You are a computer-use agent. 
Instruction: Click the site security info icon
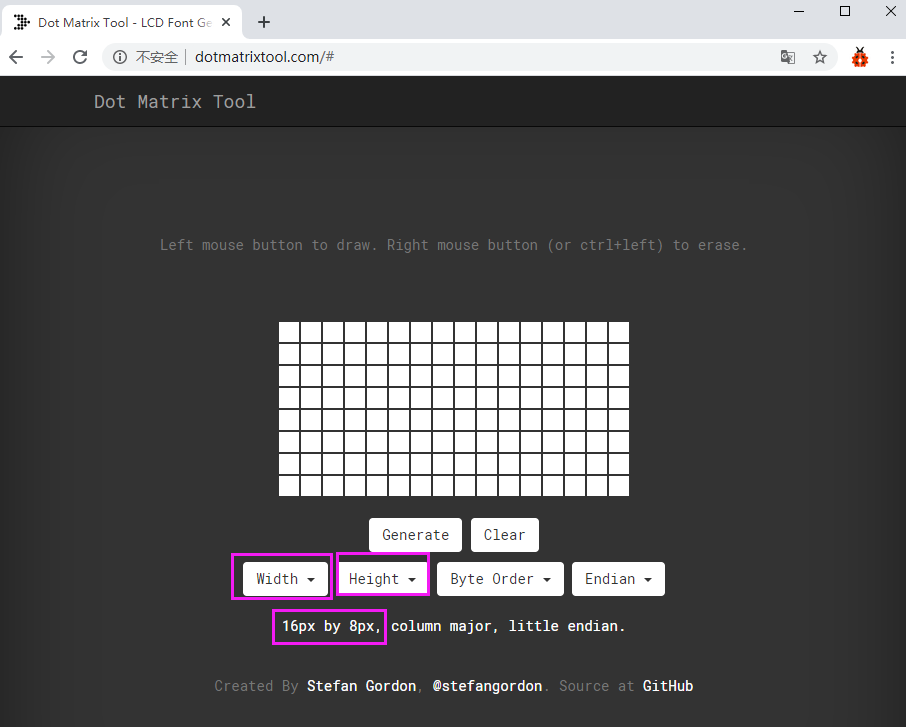pyautogui.click(x=120, y=57)
